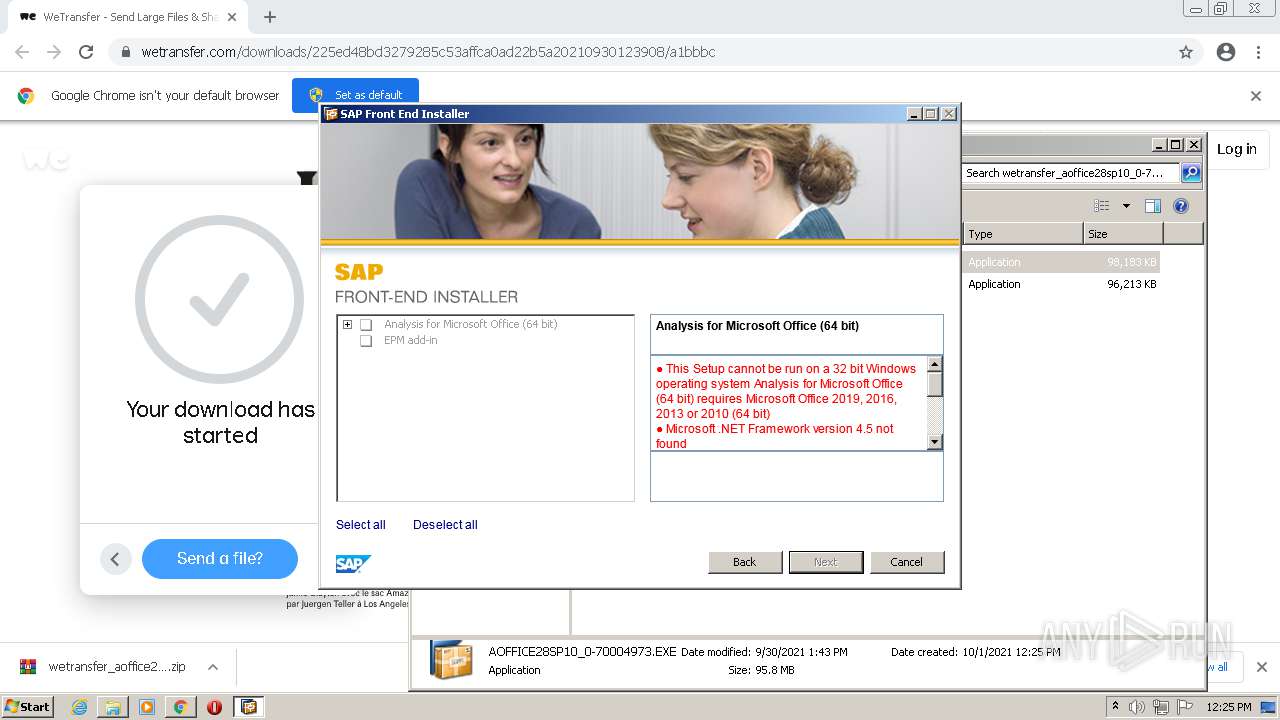Change view icon in Explorer toolbar
1280x720 pixels.
tap(1102, 206)
